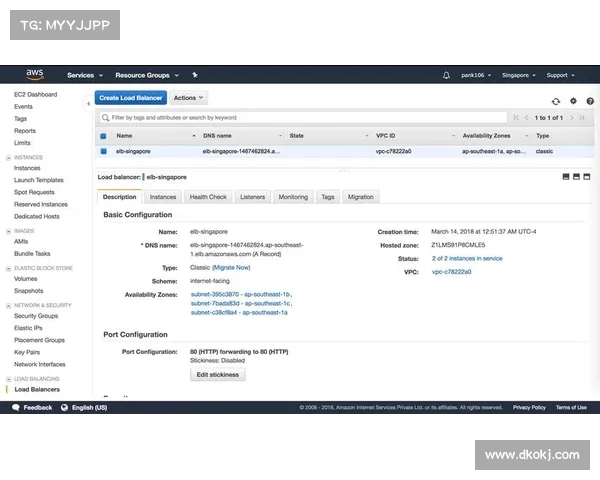Open the vpc-c78222a0 VPC link in details
Screen dimensions: 600x480
(452, 272)
